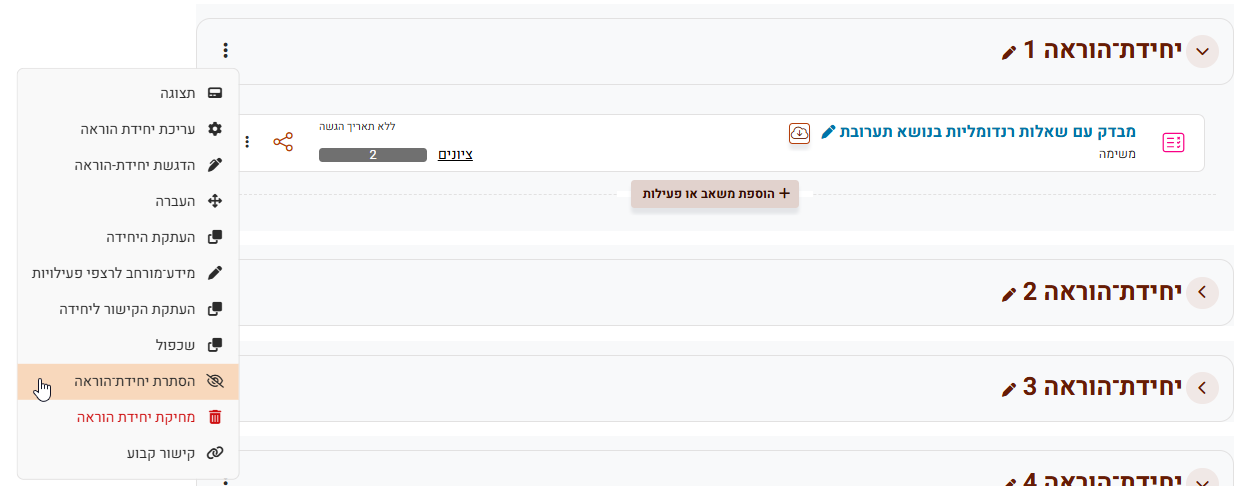
Task: Open the three-dot menu of יחידת-הוראה 1
Action: [226, 50]
